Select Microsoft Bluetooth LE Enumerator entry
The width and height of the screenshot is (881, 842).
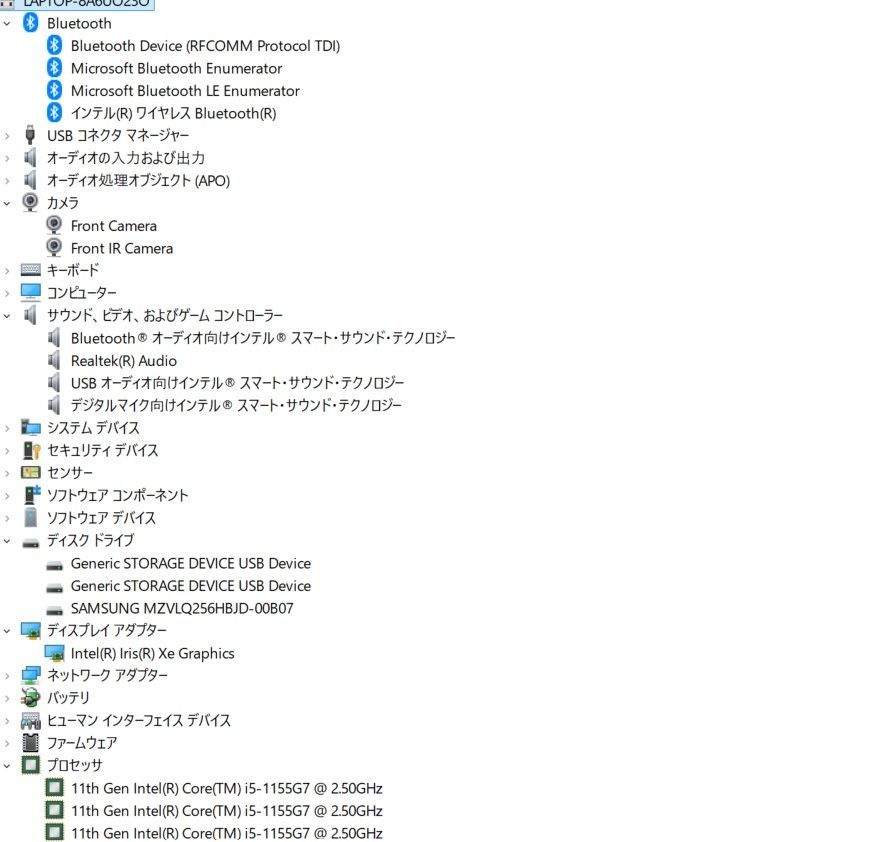pyautogui.click(x=185, y=91)
